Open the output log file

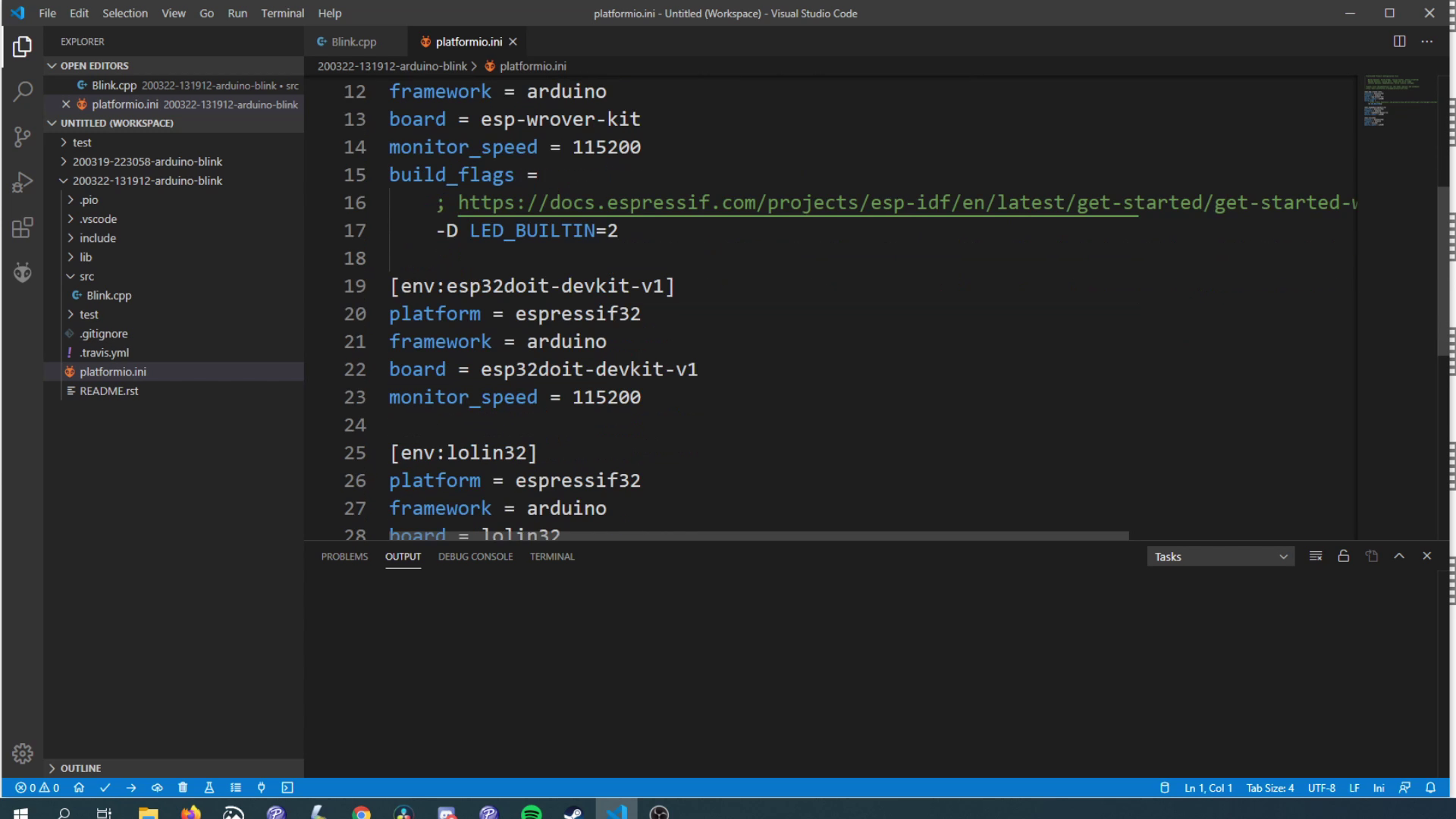coord(1371,556)
